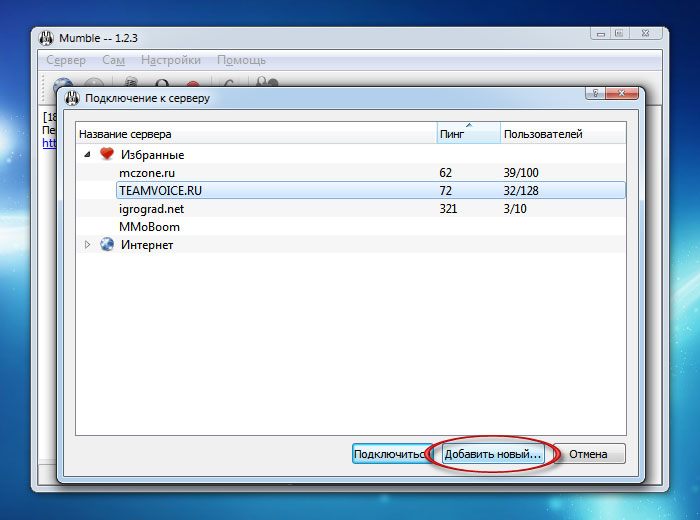Screen dimensions: 700x520
Task: Click the Mumble logo in dialog title bar
Action: (72, 98)
